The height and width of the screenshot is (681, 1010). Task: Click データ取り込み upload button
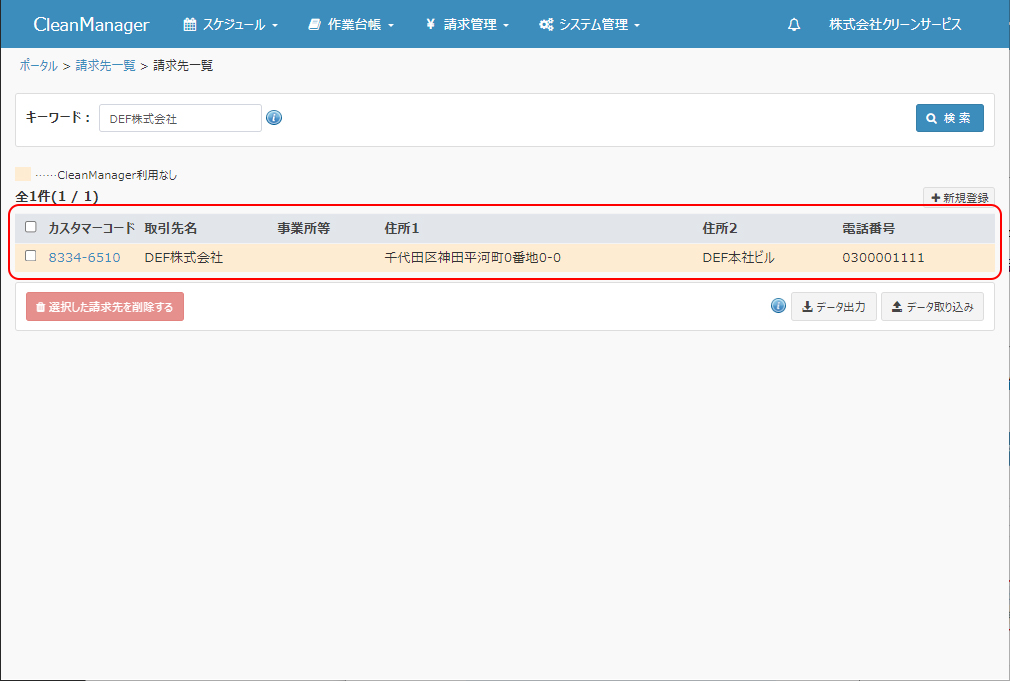pyautogui.click(x=932, y=307)
